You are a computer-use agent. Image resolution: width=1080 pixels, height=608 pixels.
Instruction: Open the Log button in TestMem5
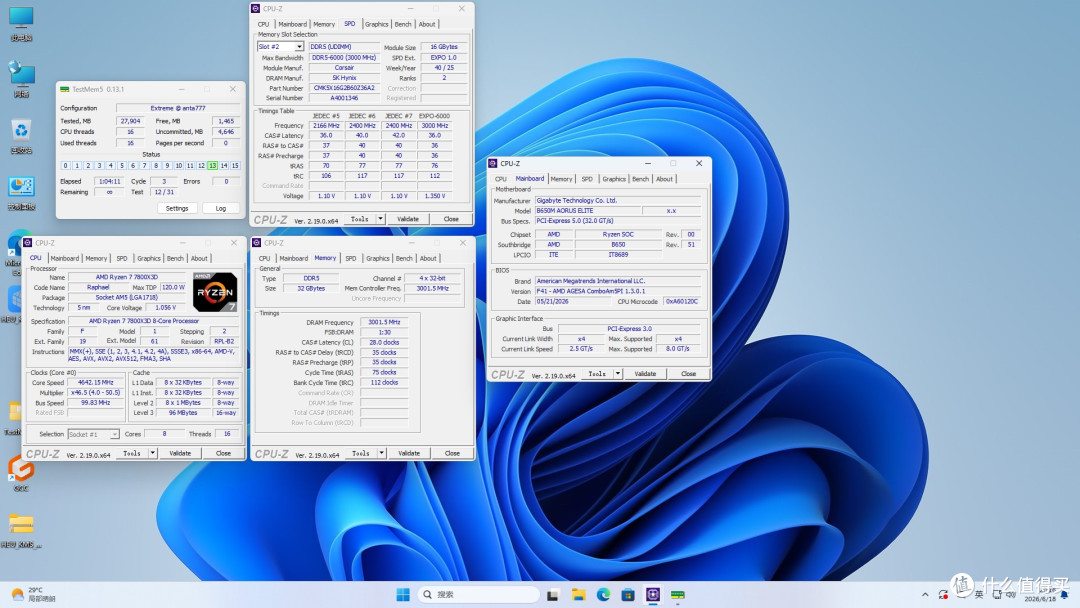coord(220,208)
